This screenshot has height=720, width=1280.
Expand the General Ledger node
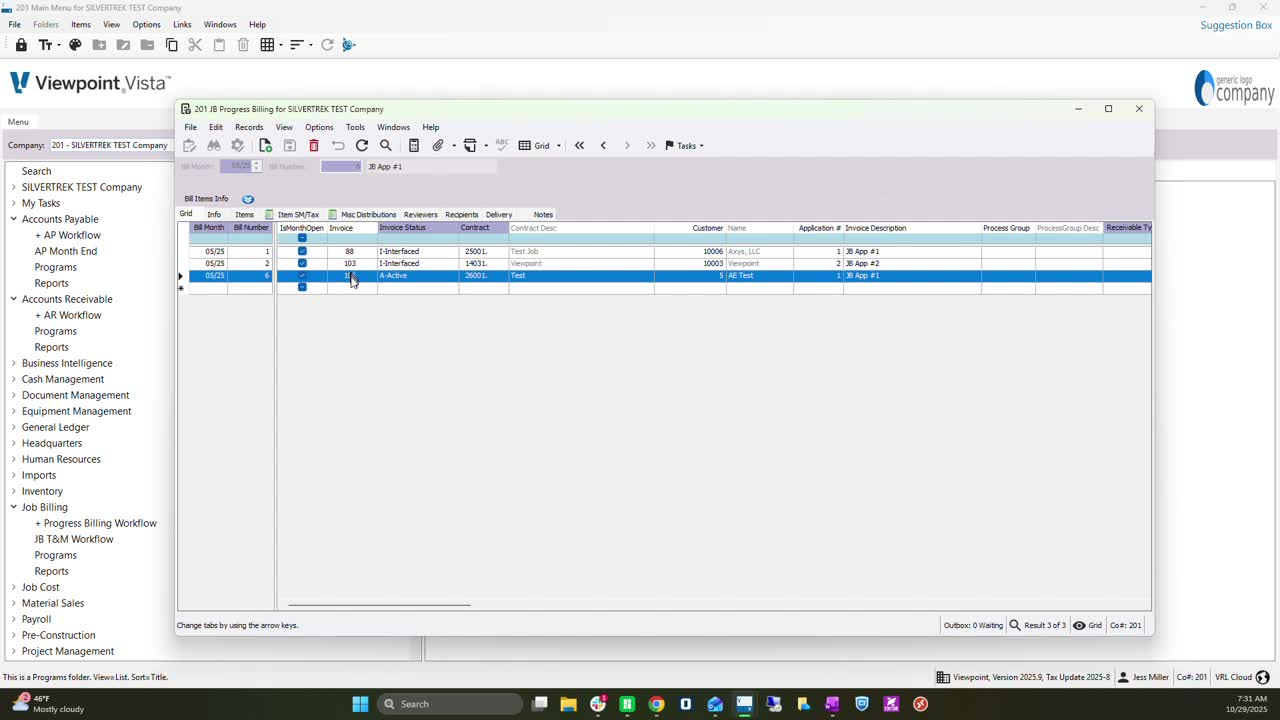coord(14,427)
